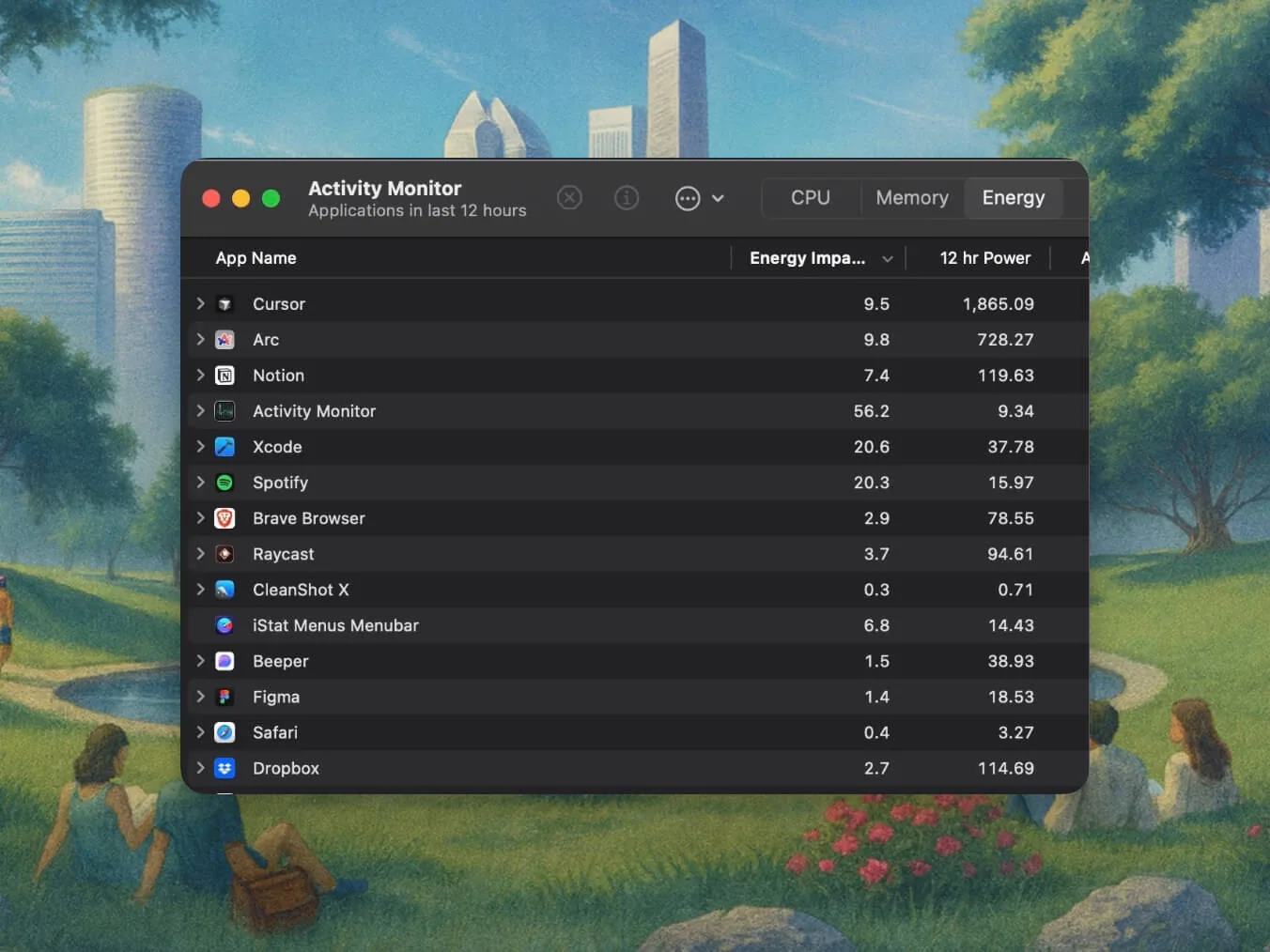This screenshot has height=952, width=1270.
Task: Click the Spotify green icon
Action: (x=225, y=483)
